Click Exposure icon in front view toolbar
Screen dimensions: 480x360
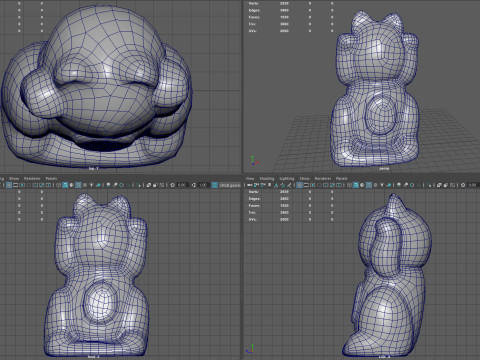coord(172,185)
